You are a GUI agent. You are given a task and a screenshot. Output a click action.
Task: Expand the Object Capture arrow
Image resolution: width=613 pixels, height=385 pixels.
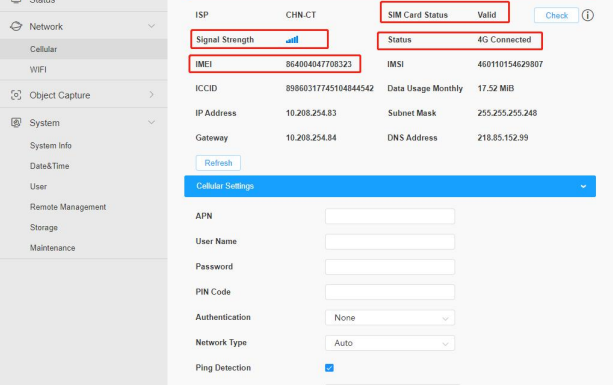[151, 95]
